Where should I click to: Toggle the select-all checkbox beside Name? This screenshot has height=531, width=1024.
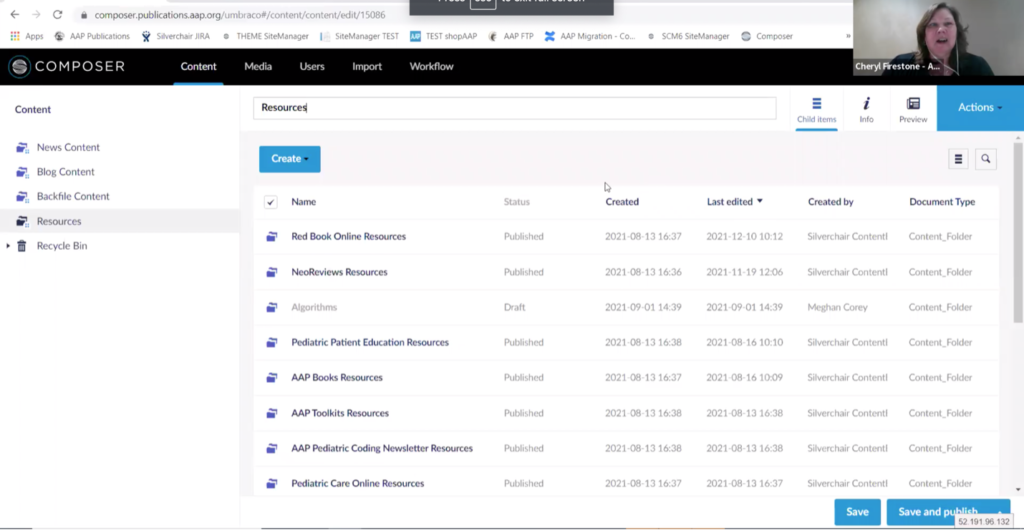click(270, 202)
